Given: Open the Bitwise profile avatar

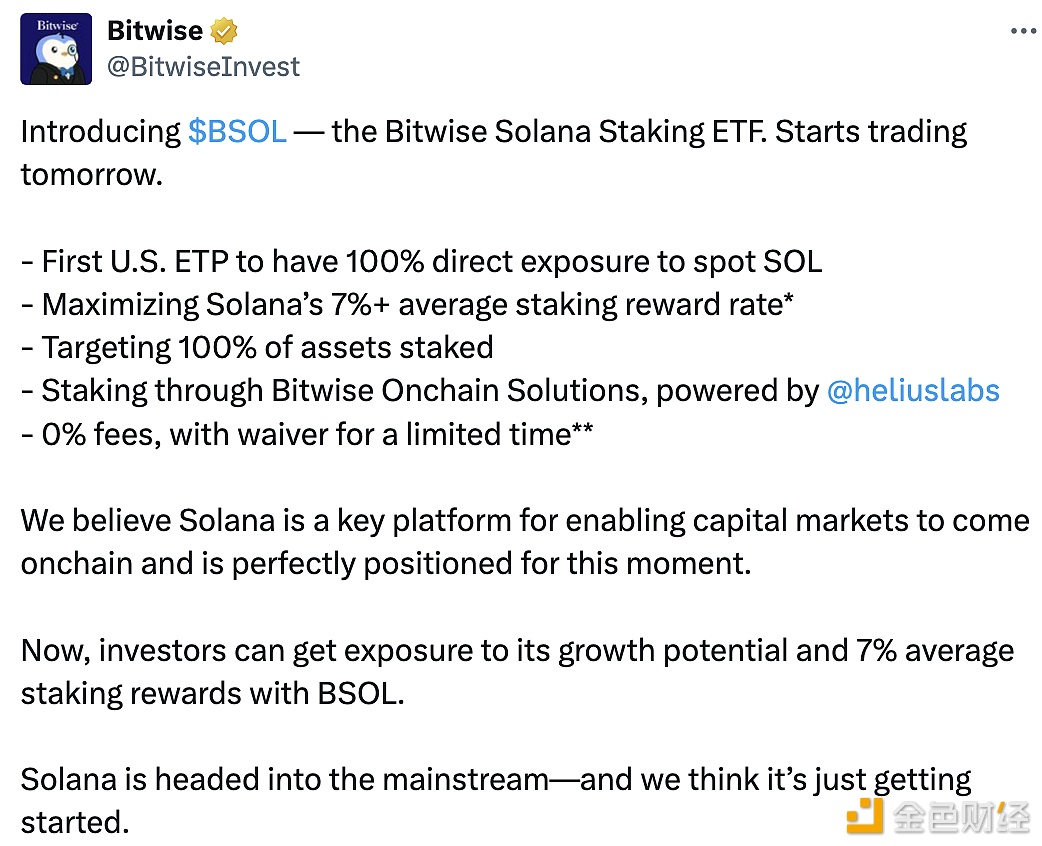Looking at the screenshot, I should pyautogui.click(x=57, y=49).
